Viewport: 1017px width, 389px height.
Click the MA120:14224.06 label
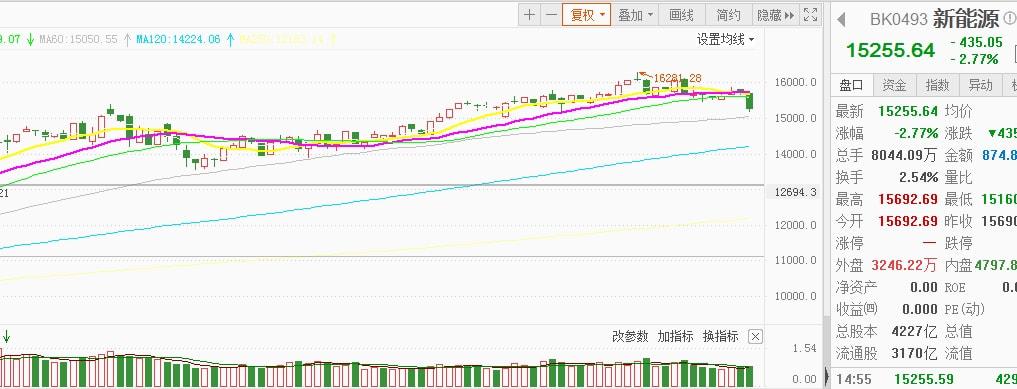coord(178,40)
